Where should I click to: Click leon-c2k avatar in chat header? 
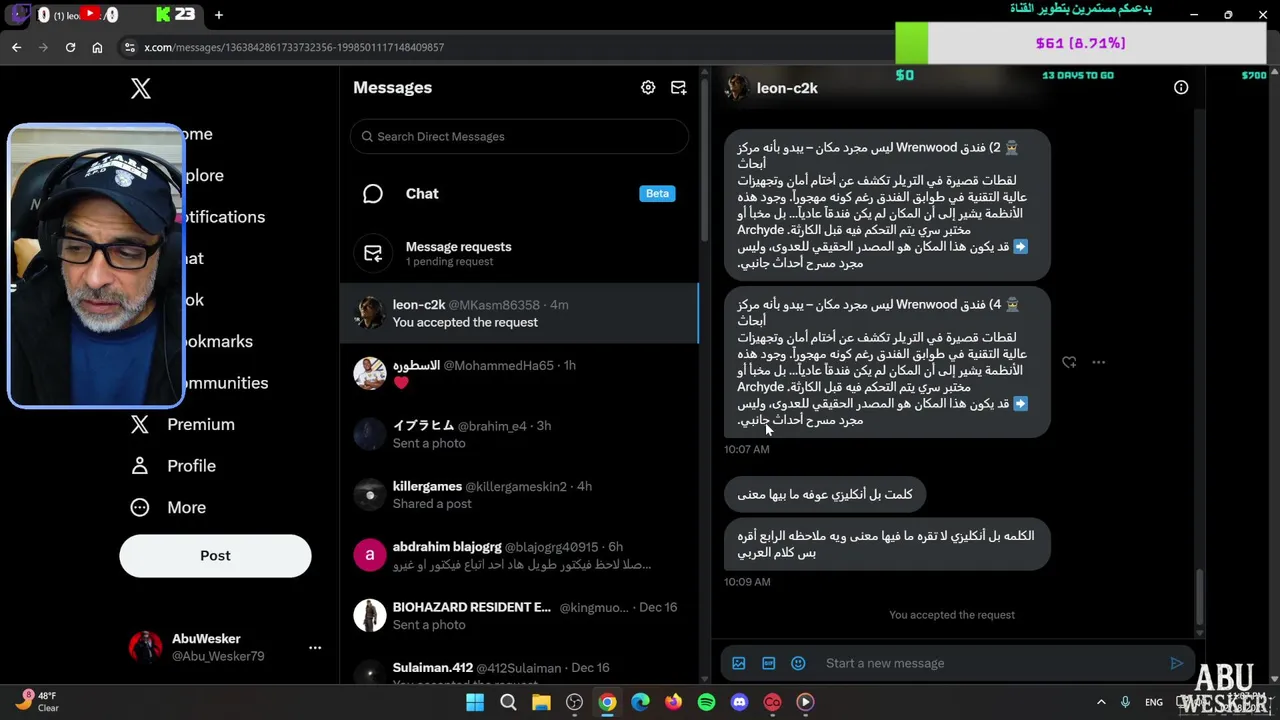(738, 88)
